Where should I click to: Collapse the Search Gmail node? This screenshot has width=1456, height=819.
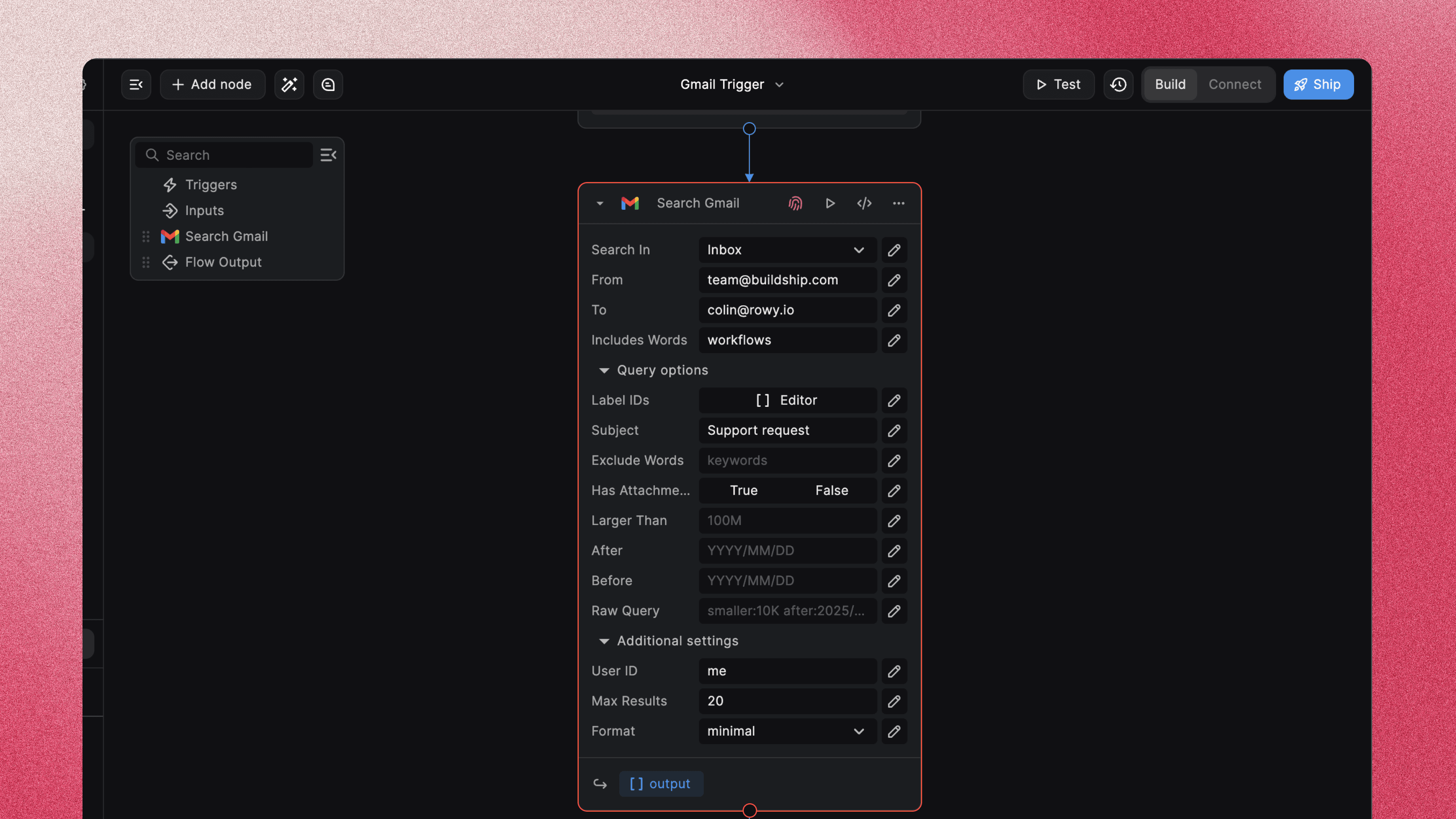(x=600, y=203)
